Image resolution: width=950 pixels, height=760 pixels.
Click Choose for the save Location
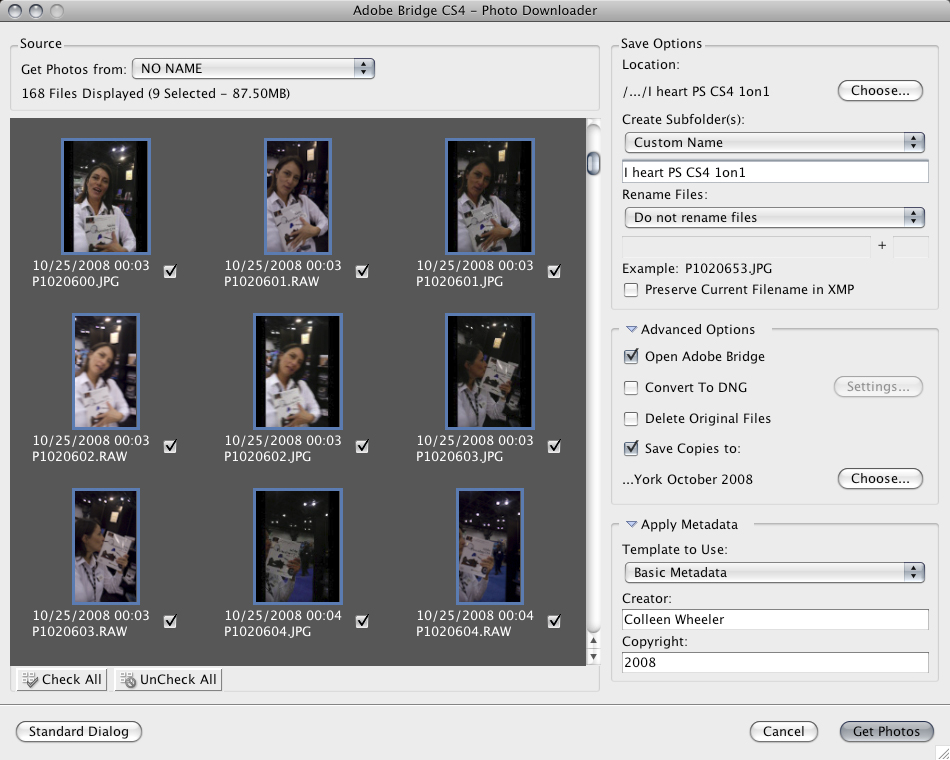(x=880, y=91)
